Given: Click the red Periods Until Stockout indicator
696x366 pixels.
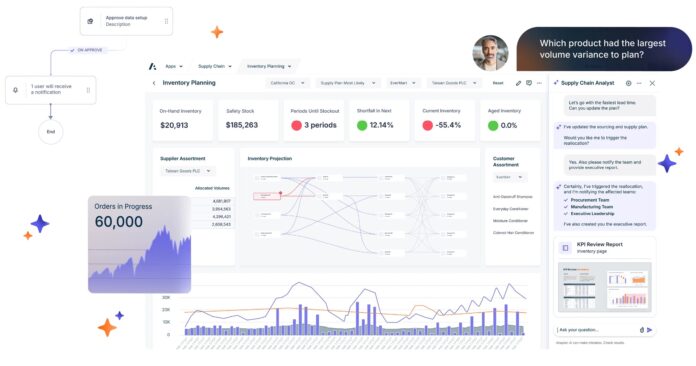Looking at the screenshot, I should coord(297,126).
